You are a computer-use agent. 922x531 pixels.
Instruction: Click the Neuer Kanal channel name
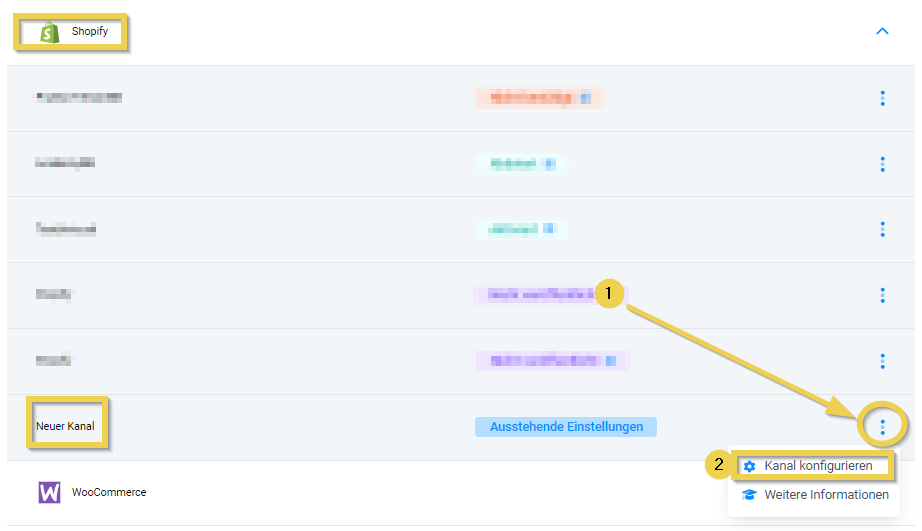pos(65,427)
